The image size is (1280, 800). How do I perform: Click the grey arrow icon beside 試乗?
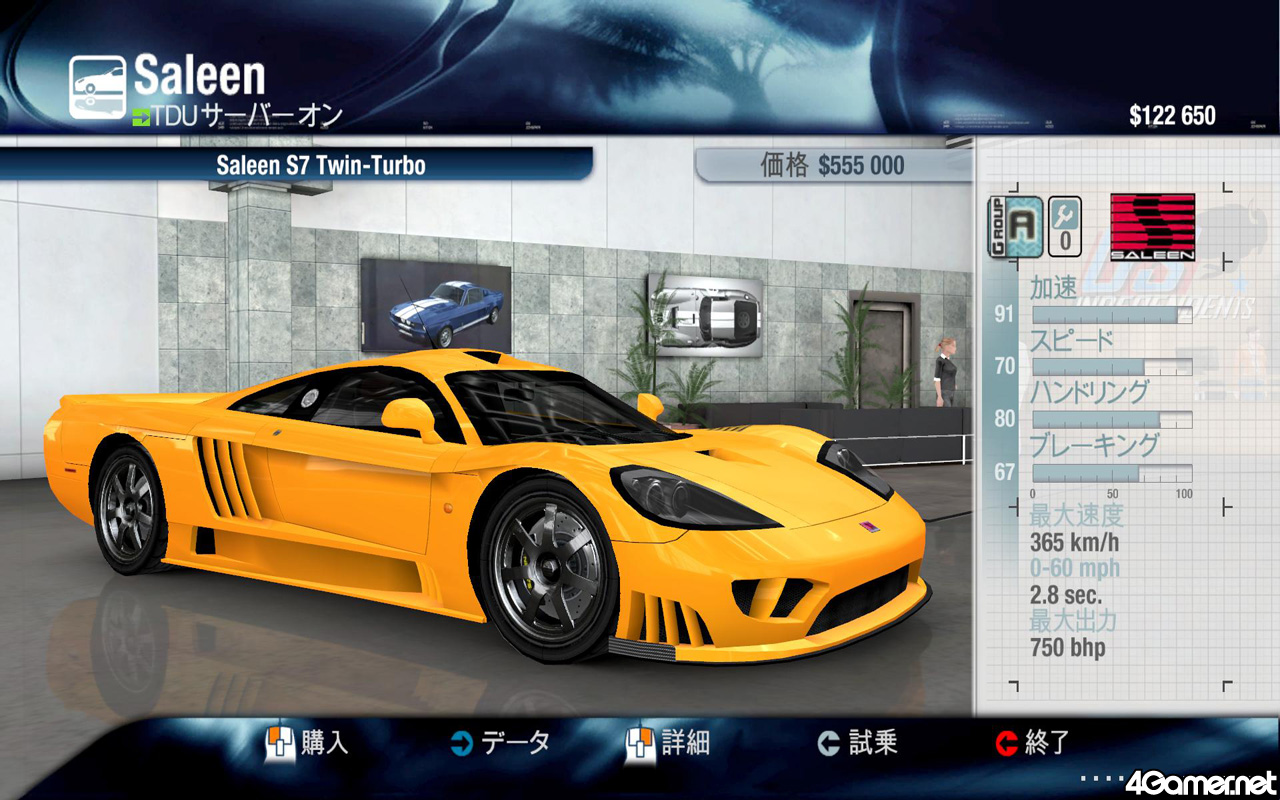828,743
